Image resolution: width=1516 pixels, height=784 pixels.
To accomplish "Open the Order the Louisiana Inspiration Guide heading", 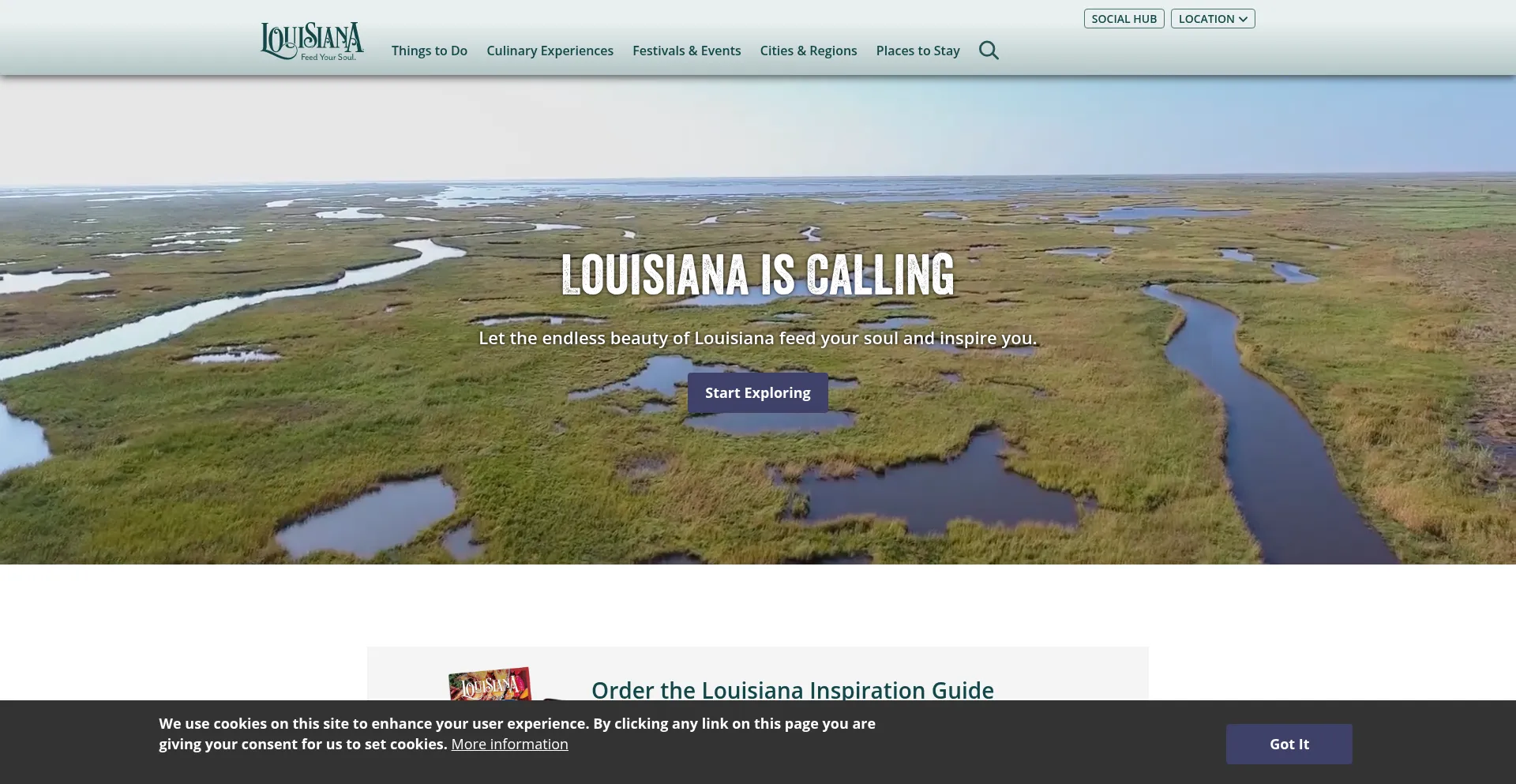I will tap(792, 689).
